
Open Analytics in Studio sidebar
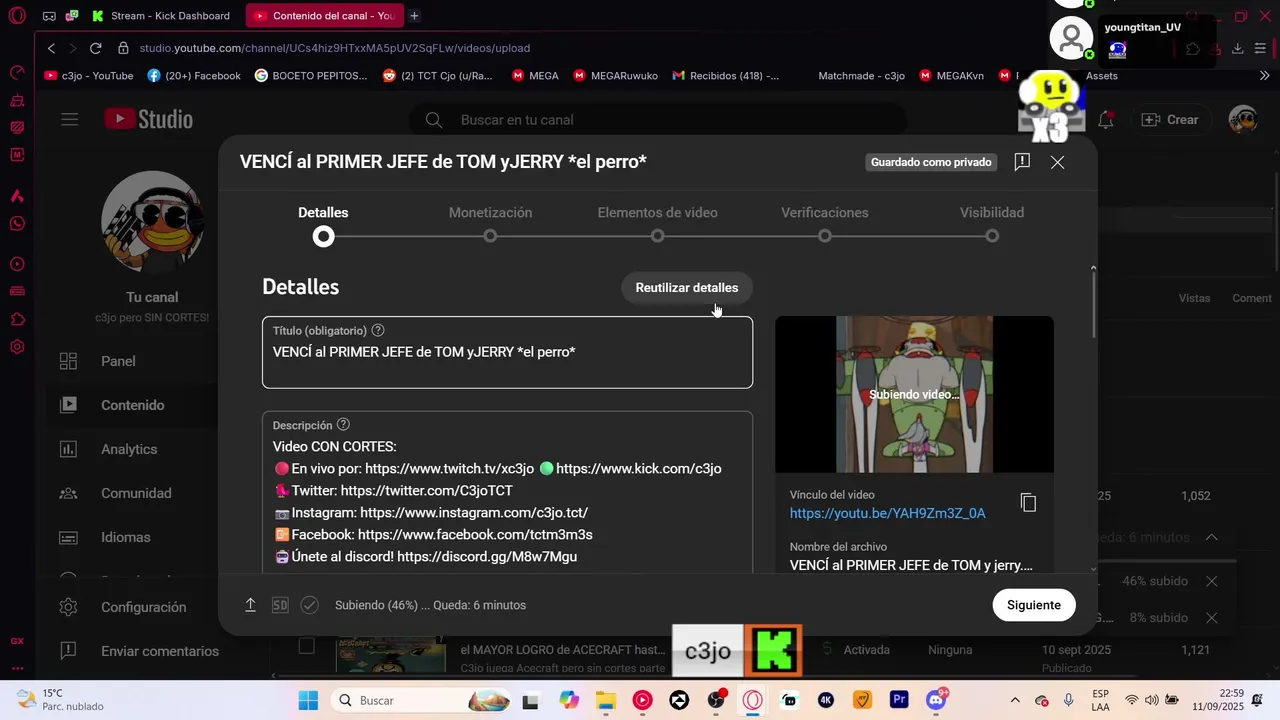coord(129,449)
